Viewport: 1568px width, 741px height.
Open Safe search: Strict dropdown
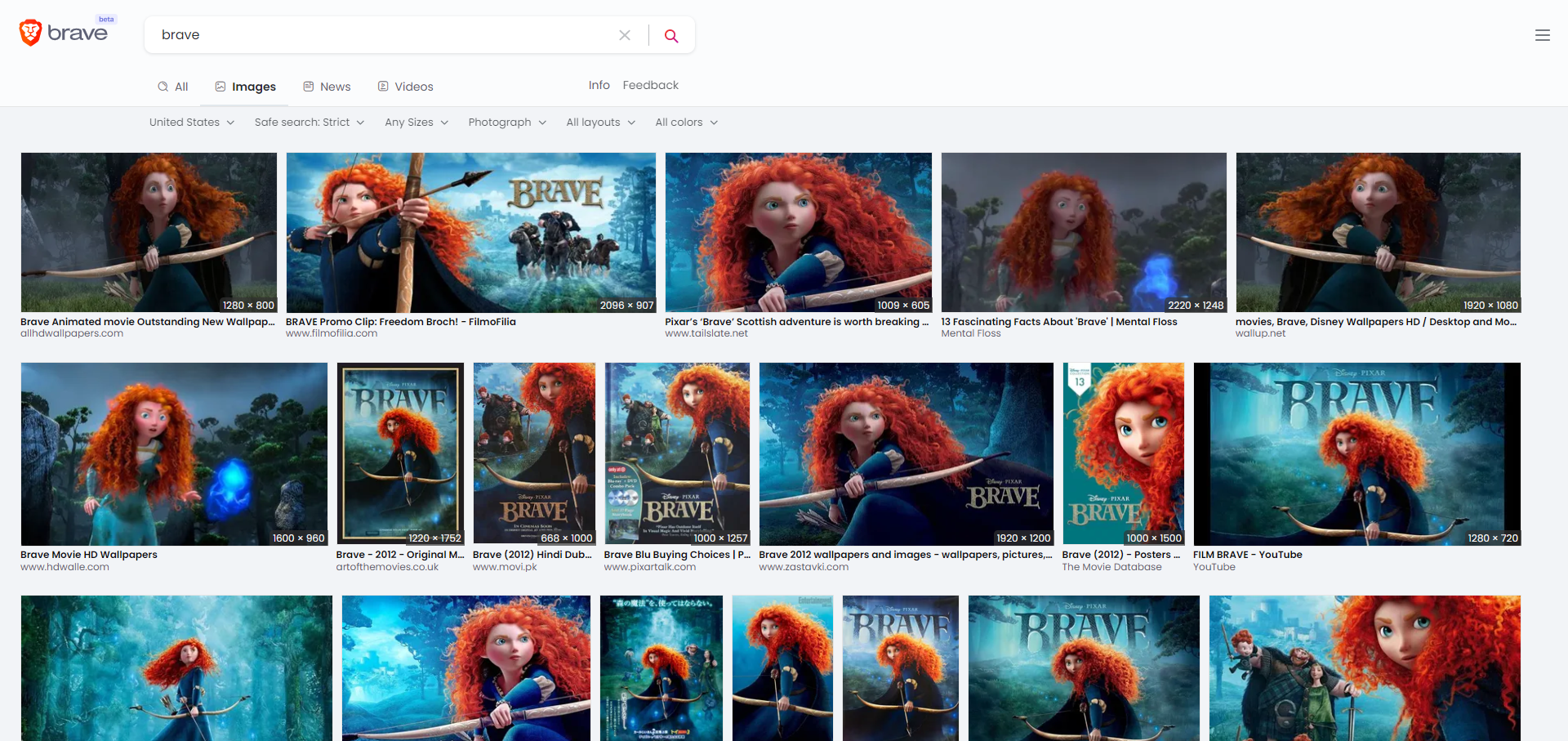point(310,123)
